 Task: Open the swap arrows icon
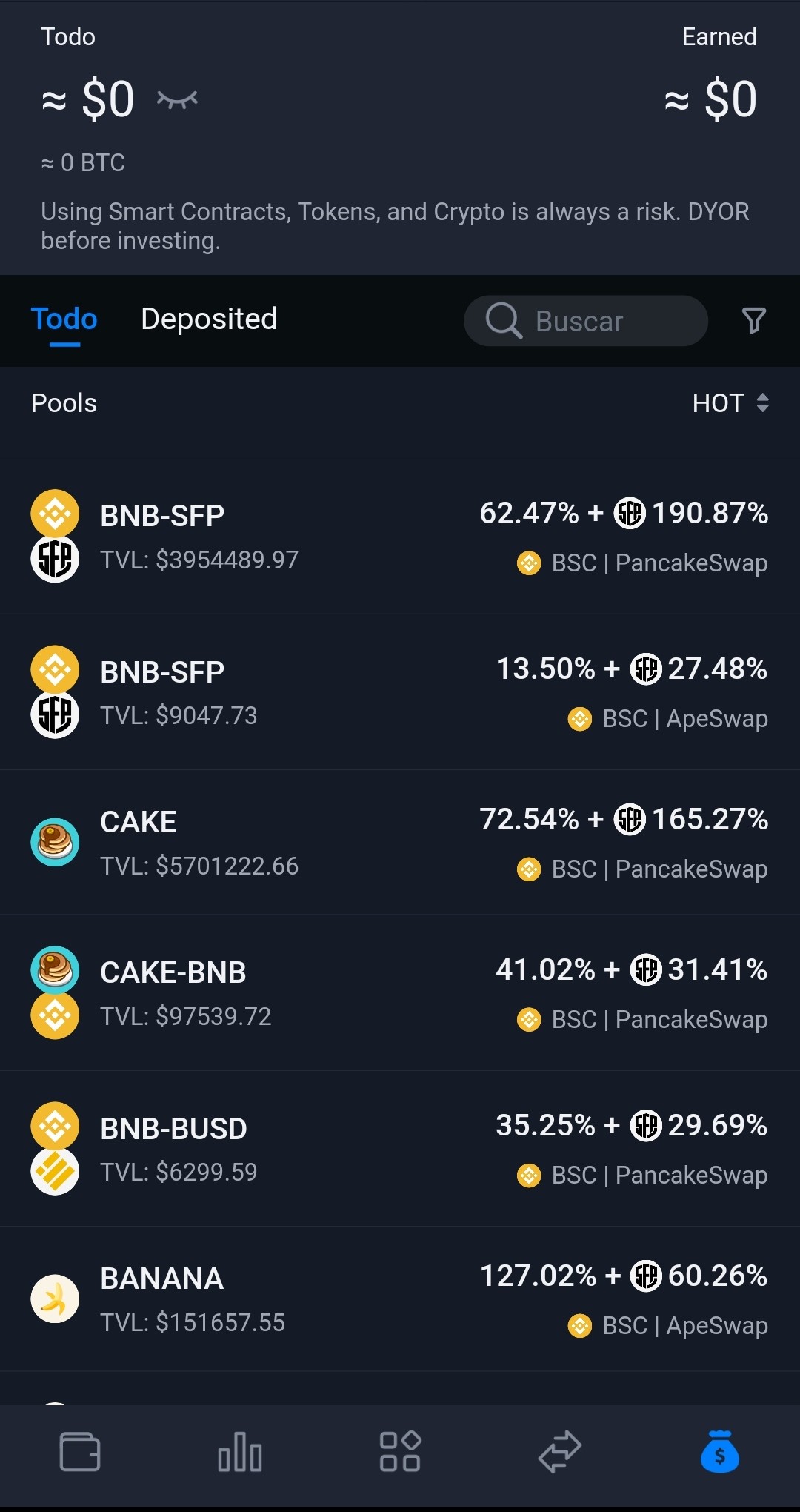560,1451
